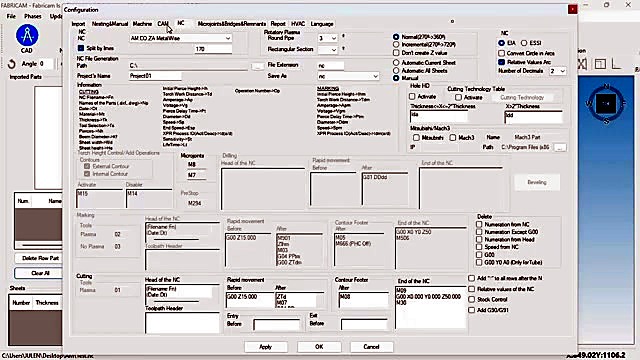
Task: Click the Torch Height Activate M15 field
Action: pos(100,198)
